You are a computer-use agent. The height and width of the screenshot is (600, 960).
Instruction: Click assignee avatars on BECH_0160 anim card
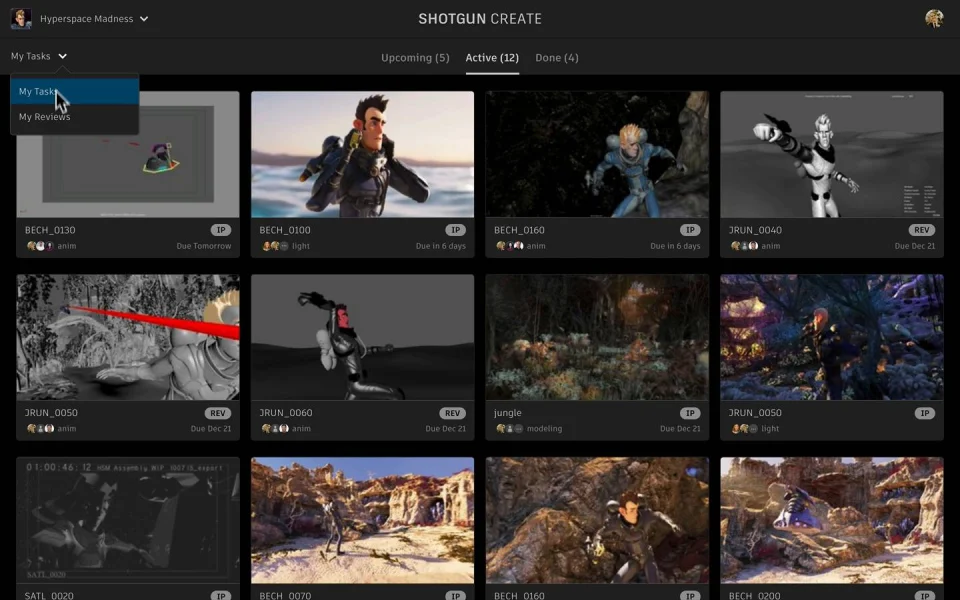click(x=509, y=246)
